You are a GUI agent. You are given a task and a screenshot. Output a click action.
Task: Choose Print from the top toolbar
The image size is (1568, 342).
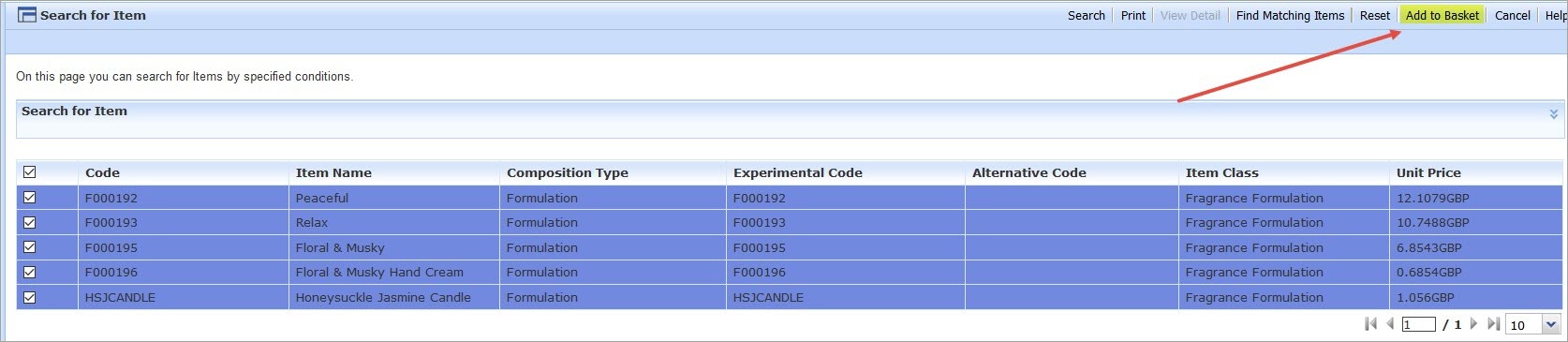tap(1133, 15)
